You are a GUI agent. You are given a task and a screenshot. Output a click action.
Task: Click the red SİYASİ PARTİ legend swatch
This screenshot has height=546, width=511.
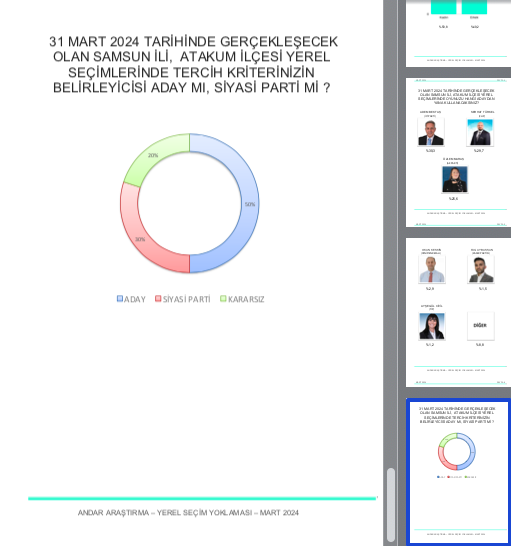point(158,299)
